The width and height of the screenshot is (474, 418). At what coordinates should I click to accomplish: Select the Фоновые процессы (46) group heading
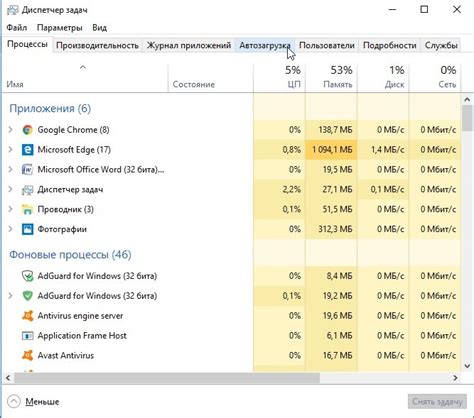click(x=70, y=255)
